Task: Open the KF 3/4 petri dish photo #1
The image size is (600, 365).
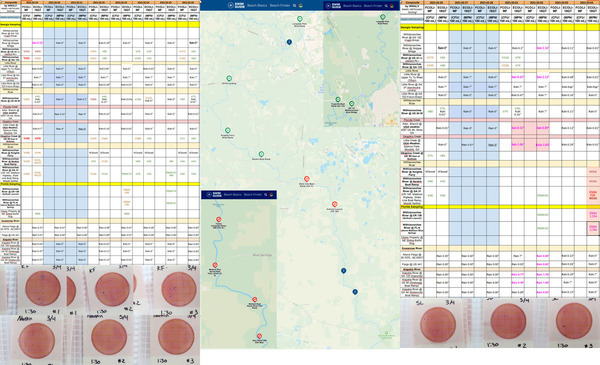Action: (42, 288)
